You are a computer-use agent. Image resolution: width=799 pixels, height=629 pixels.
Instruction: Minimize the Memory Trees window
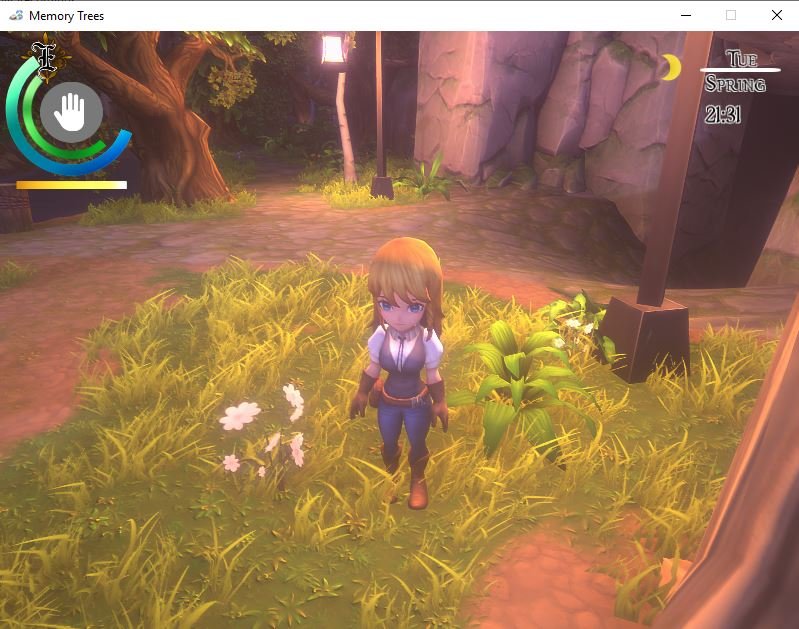686,15
